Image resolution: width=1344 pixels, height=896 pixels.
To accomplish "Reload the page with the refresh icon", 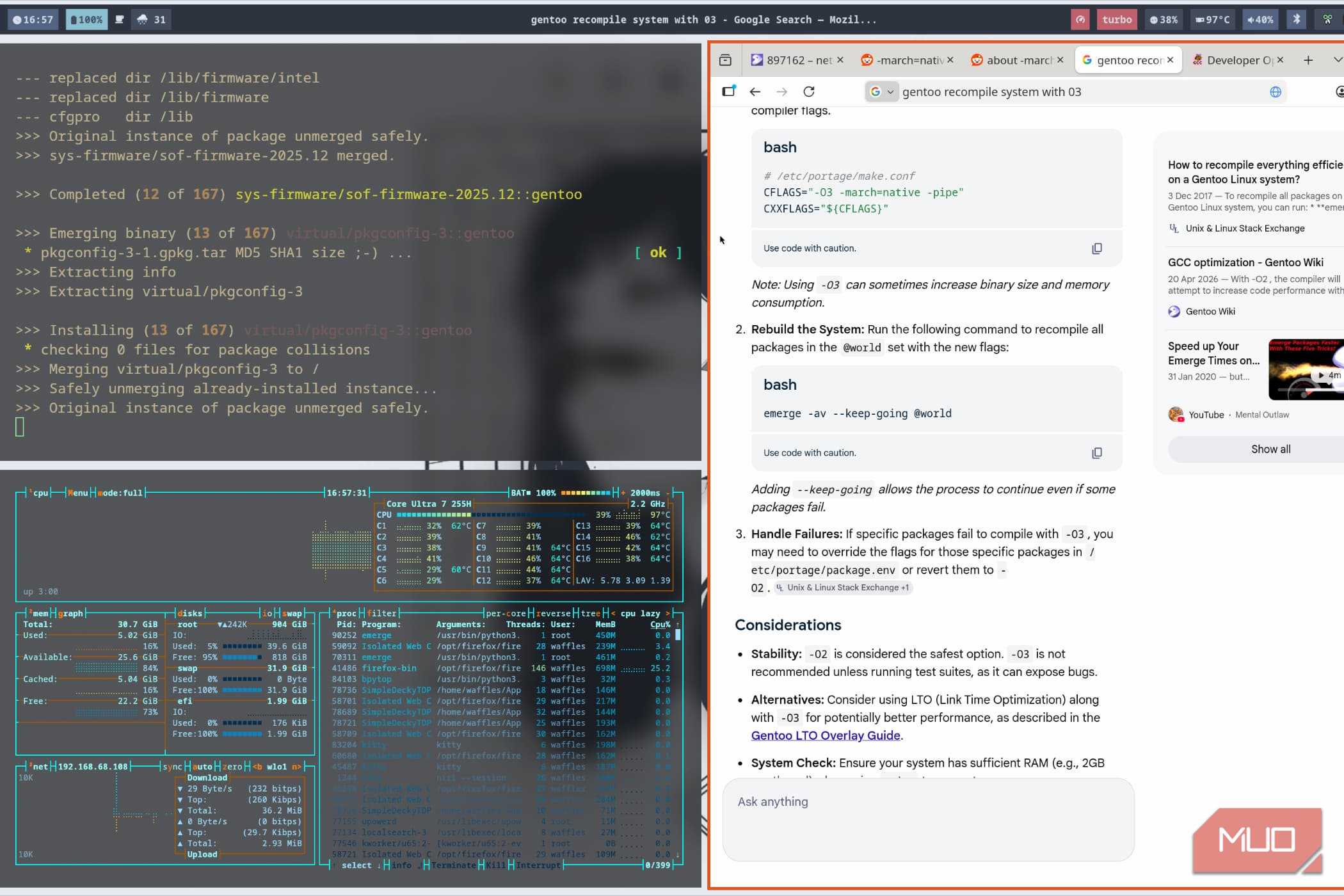I will point(809,92).
